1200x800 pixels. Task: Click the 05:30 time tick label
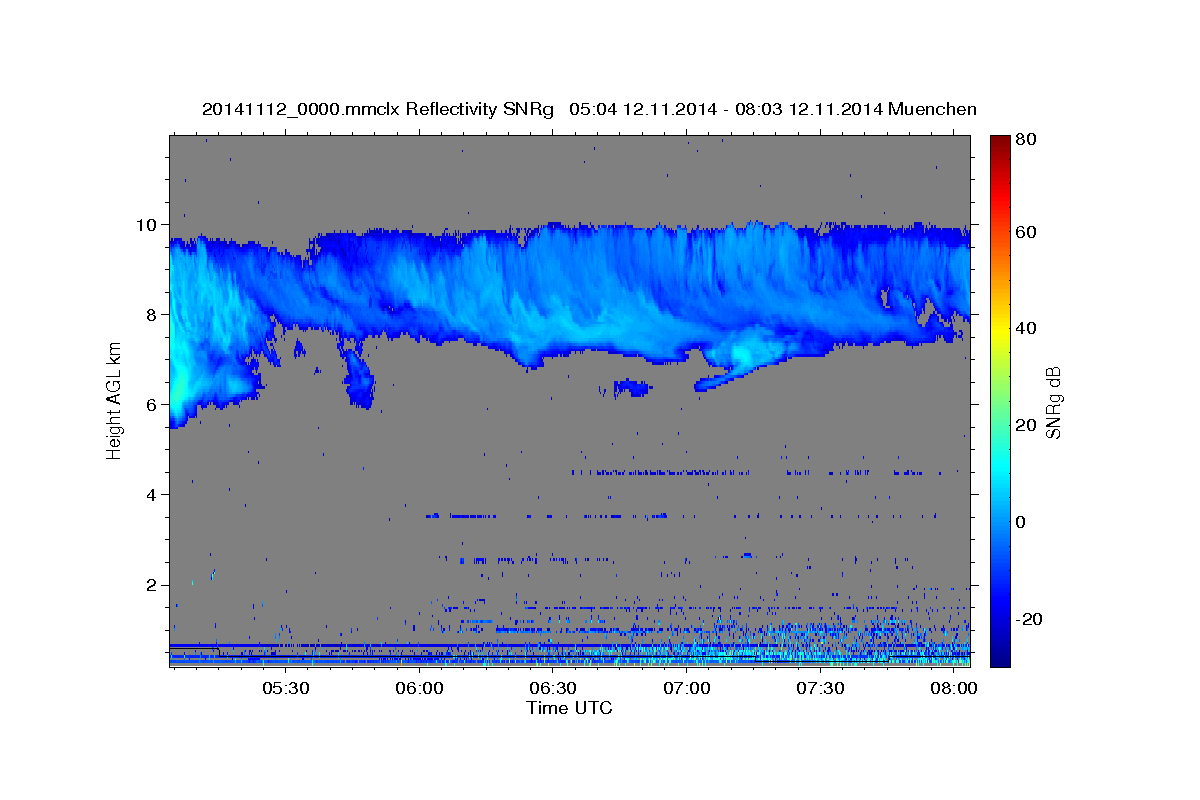point(285,689)
